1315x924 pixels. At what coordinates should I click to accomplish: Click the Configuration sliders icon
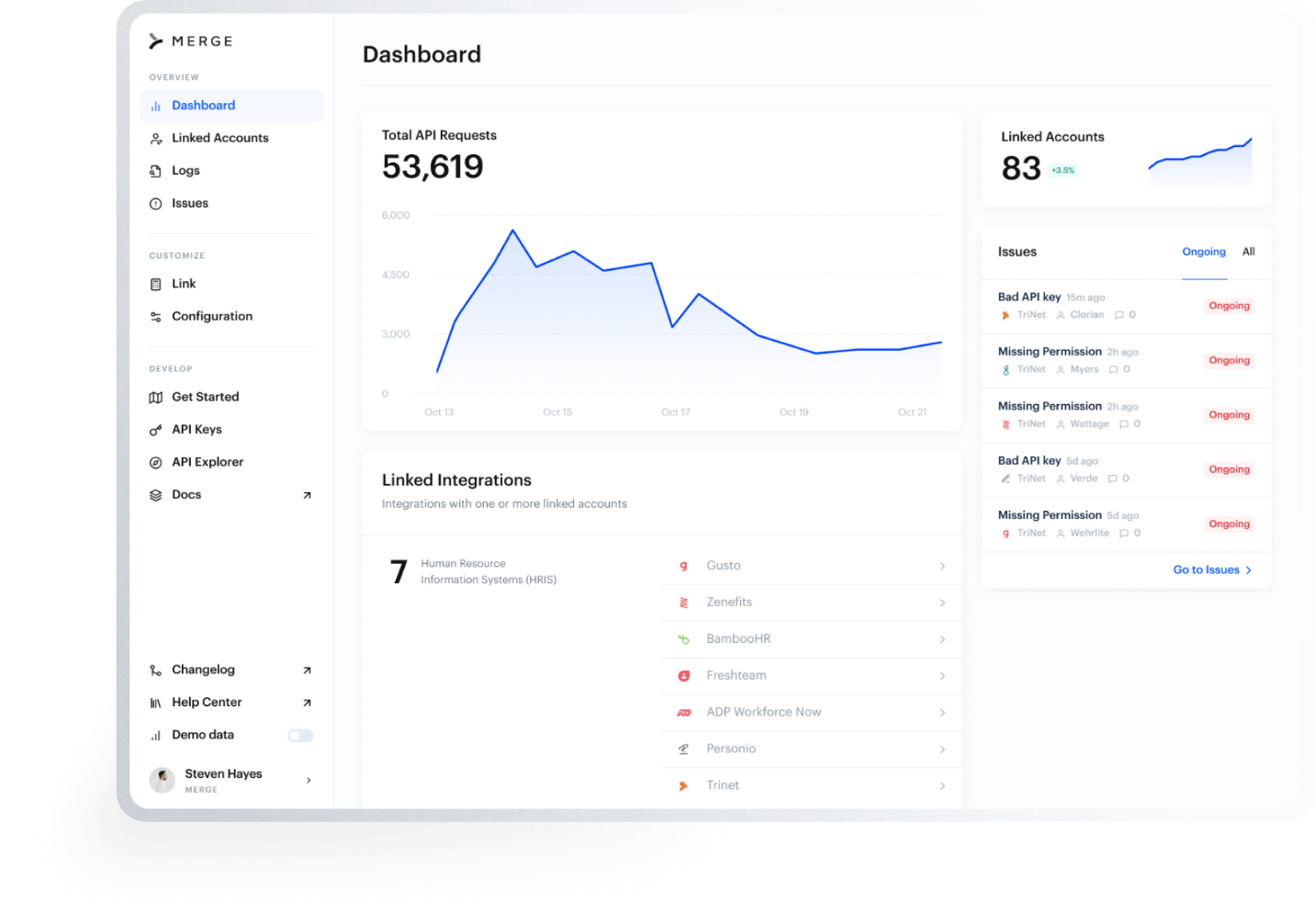(156, 317)
